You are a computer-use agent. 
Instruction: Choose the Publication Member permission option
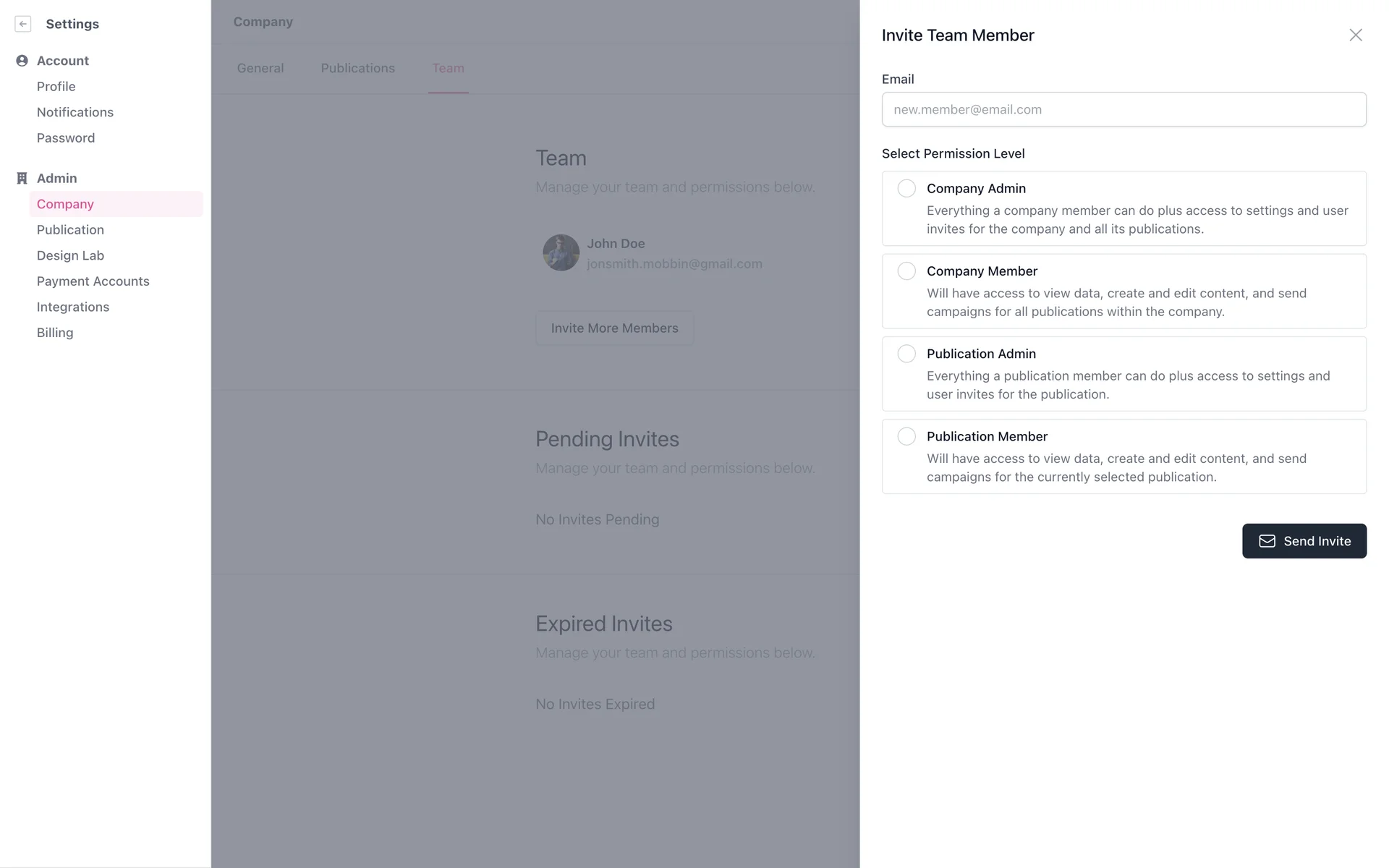point(906,436)
